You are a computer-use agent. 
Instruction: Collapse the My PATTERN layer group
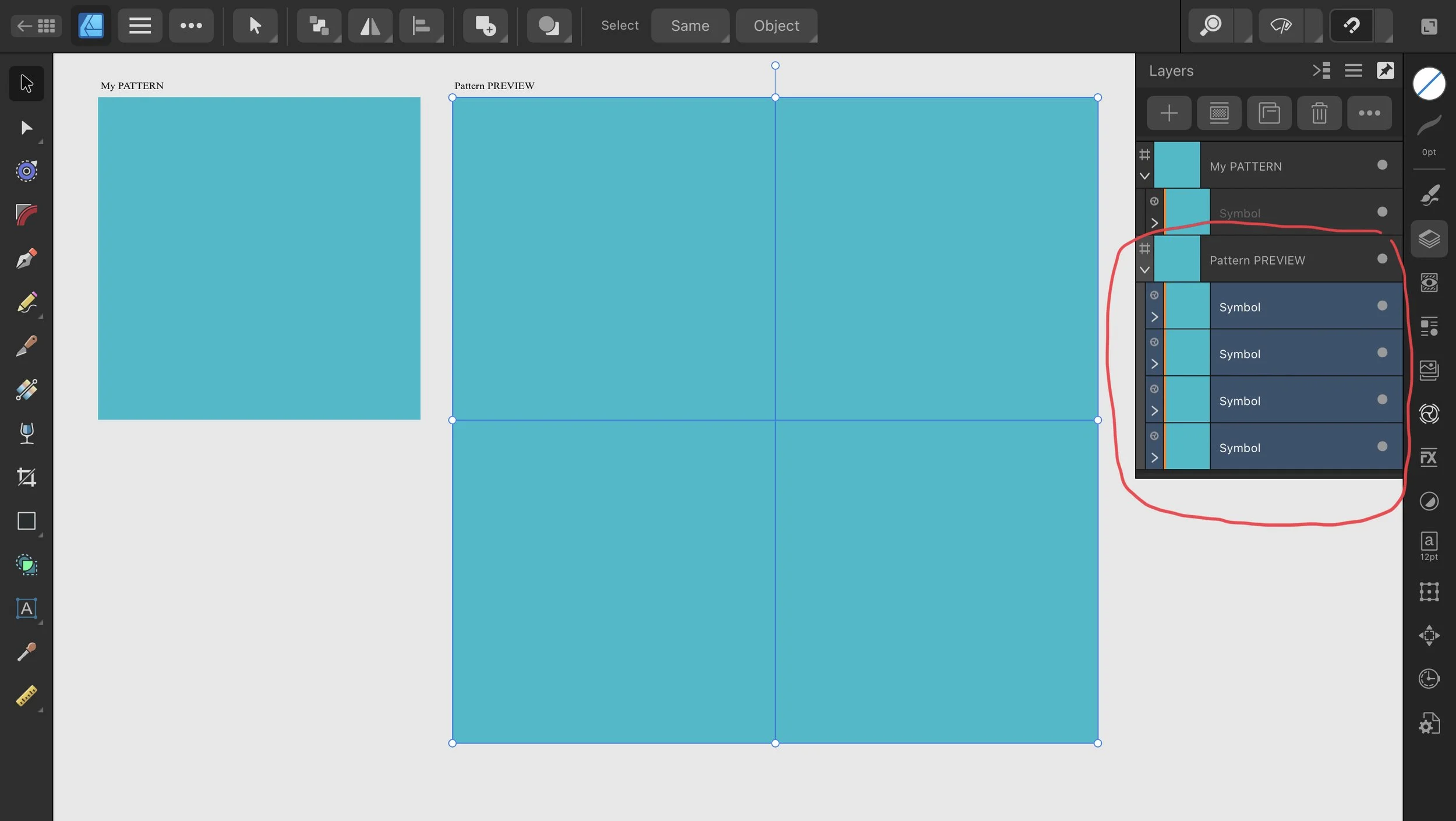point(1144,175)
